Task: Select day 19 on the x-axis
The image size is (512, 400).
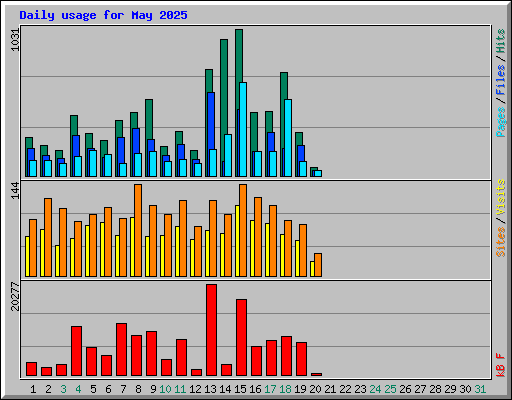Action: point(300,389)
